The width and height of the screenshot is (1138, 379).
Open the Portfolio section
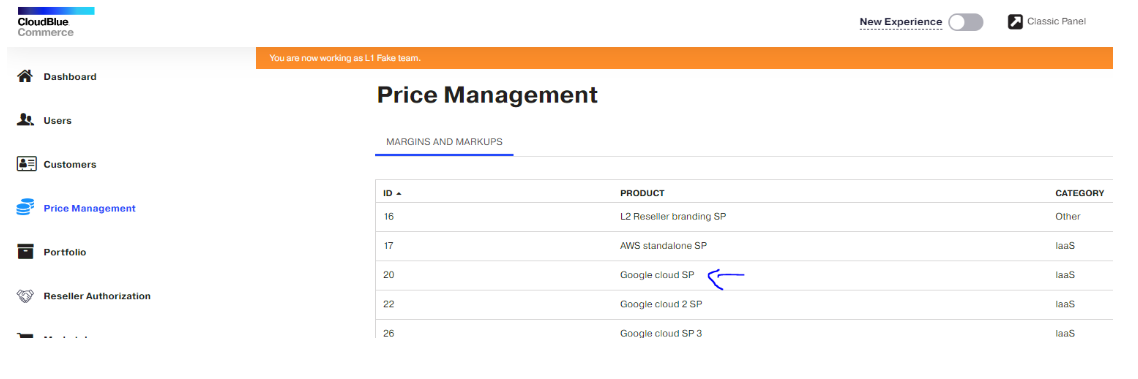coord(65,252)
